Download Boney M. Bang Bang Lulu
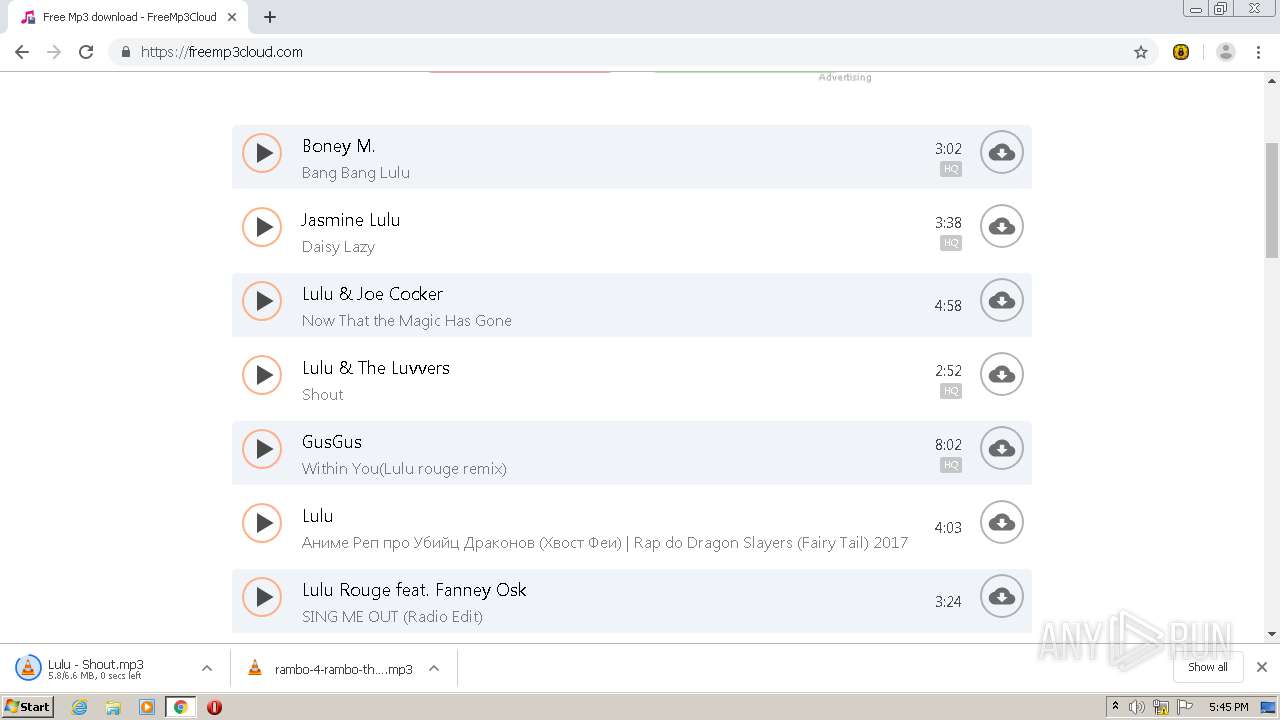1280x720 pixels. 1001,153
